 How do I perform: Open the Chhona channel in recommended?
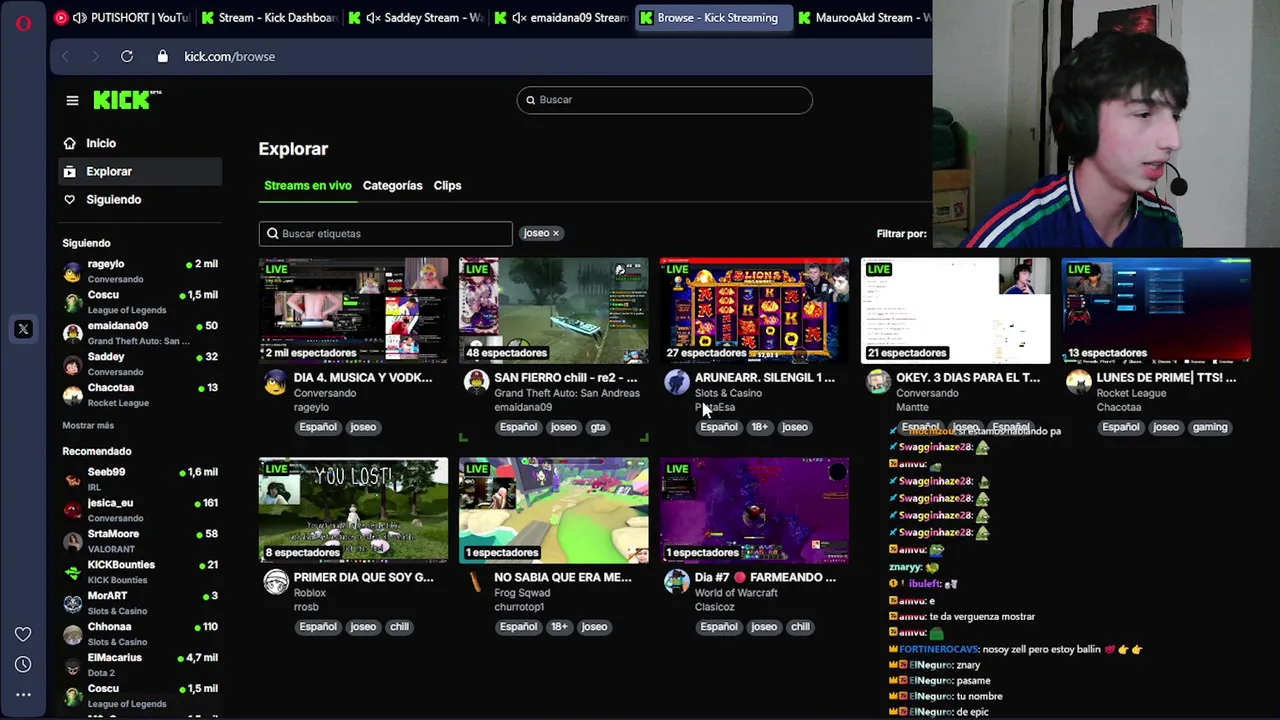(x=140, y=634)
